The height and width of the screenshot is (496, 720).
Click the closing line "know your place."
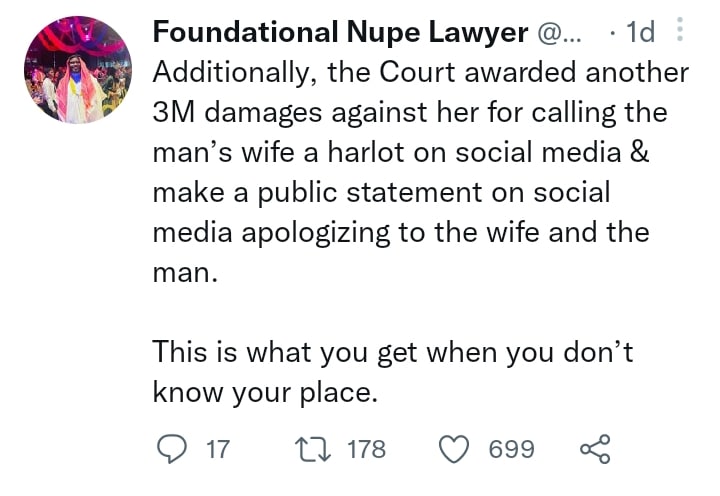265,391
